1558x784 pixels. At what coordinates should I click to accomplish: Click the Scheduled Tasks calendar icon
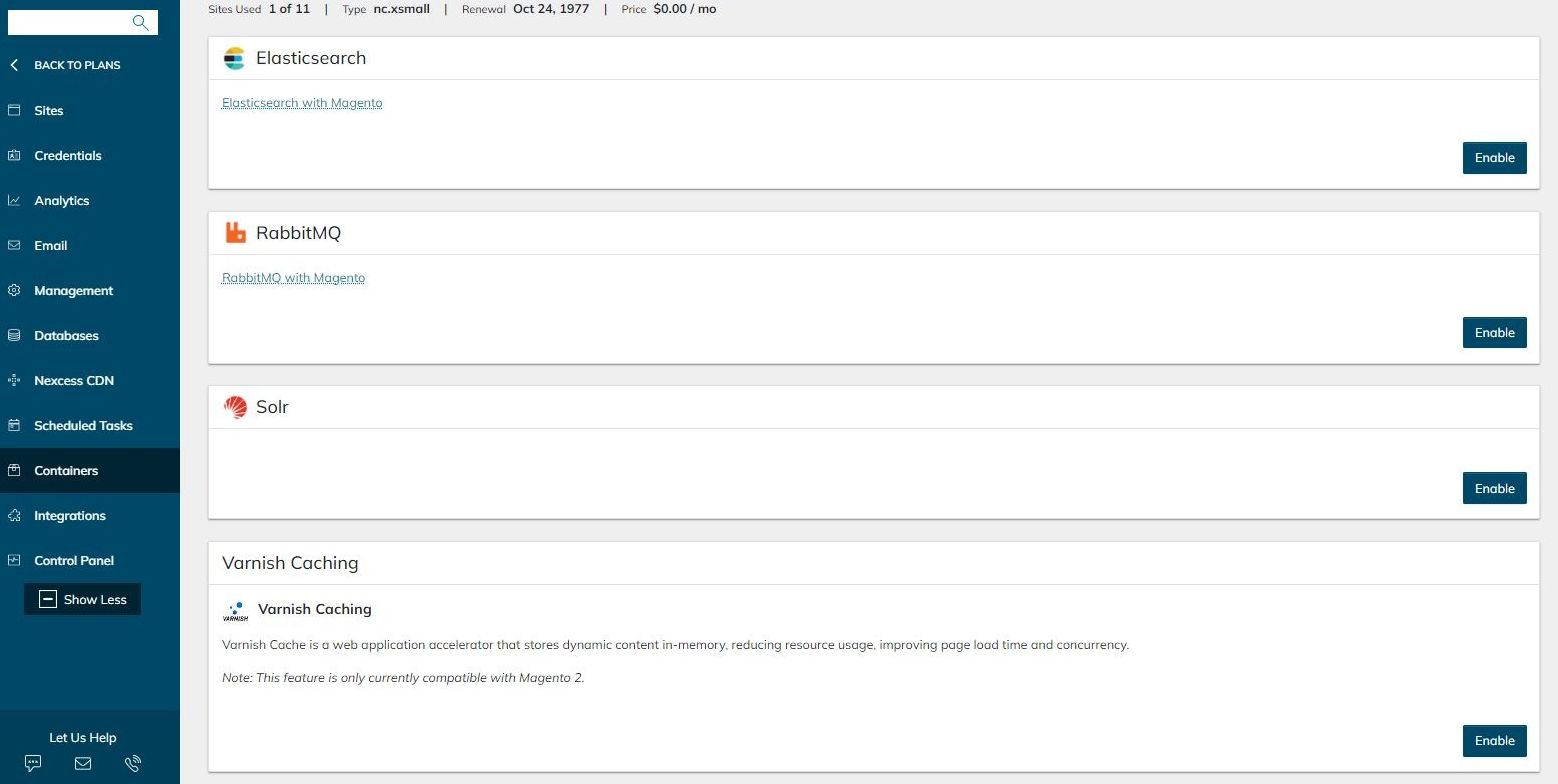14,425
